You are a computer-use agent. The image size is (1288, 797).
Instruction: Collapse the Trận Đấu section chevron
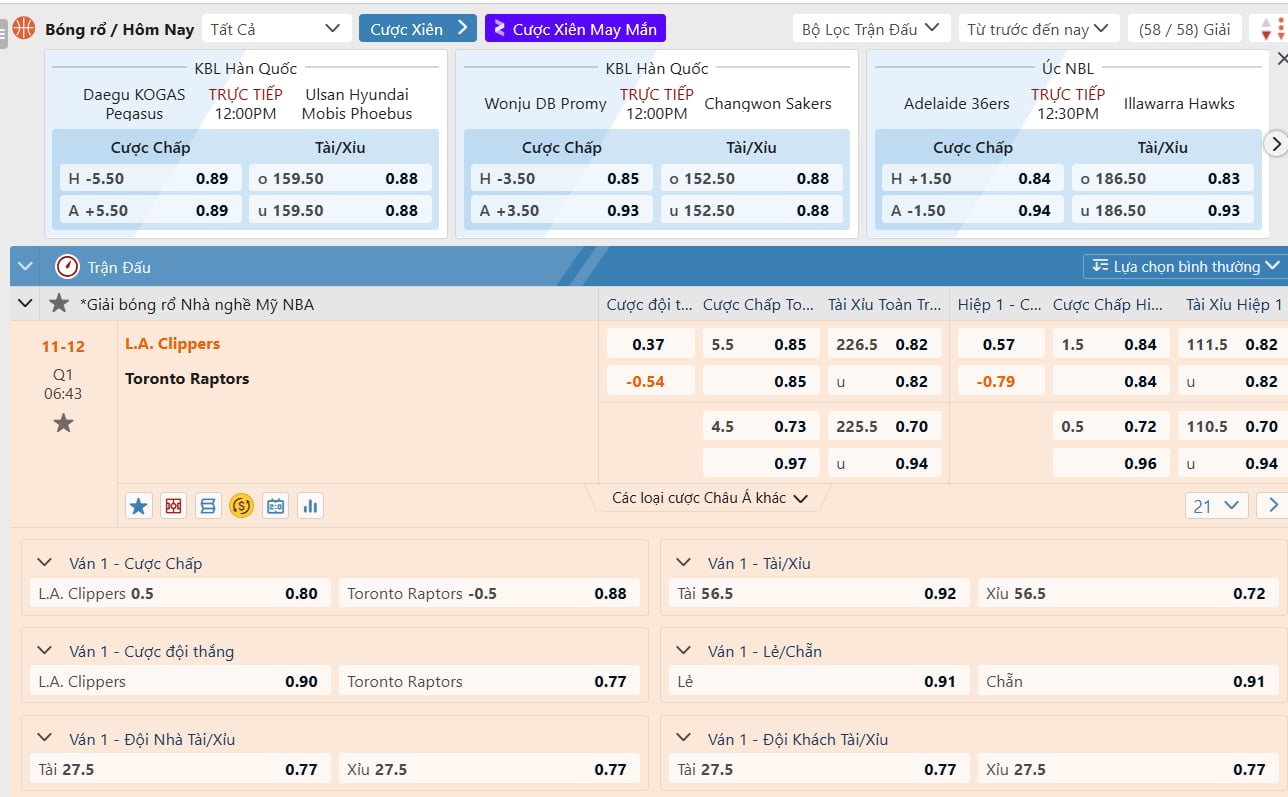pos(25,267)
